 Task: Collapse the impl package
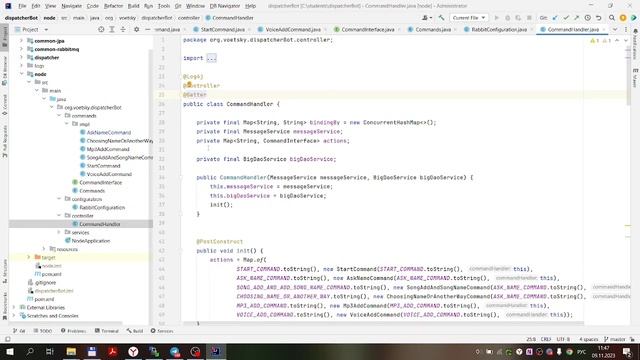coord(67,124)
